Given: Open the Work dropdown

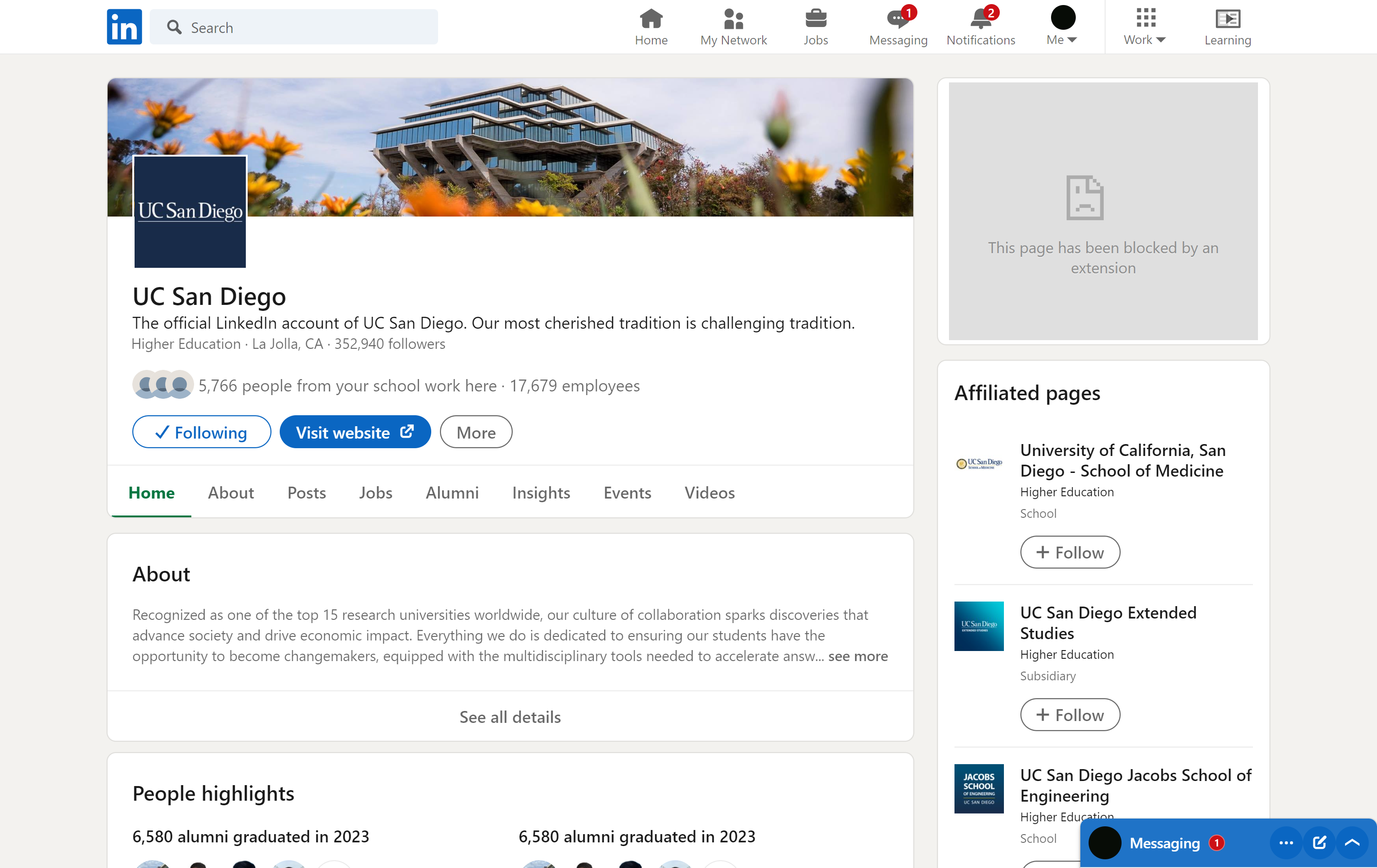Looking at the screenshot, I should pyautogui.click(x=1144, y=26).
